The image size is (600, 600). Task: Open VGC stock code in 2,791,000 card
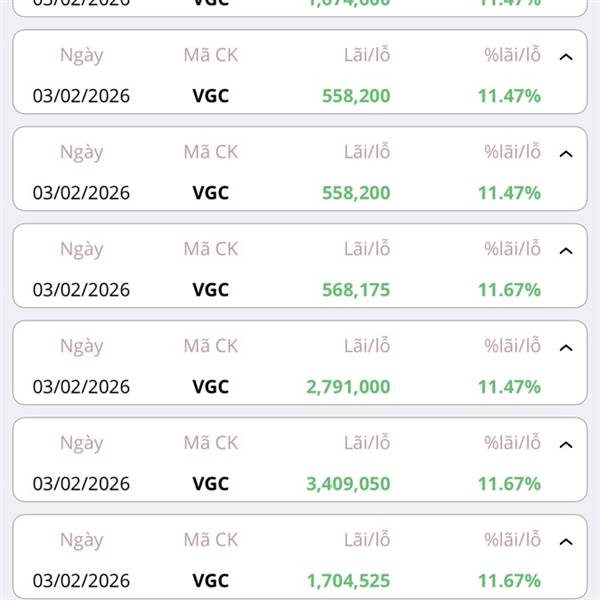click(210, 387)
